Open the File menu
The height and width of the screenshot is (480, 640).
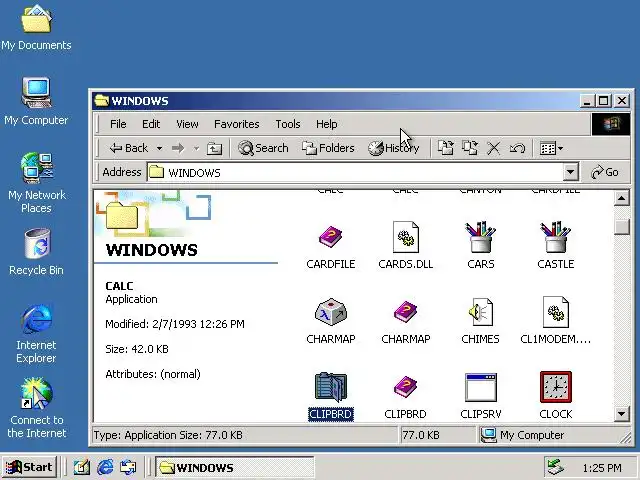coord(118,124)
